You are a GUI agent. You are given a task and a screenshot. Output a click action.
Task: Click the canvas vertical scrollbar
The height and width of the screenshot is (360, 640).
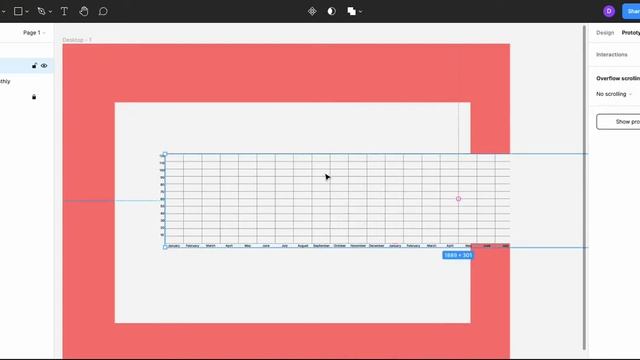point(584,188)
